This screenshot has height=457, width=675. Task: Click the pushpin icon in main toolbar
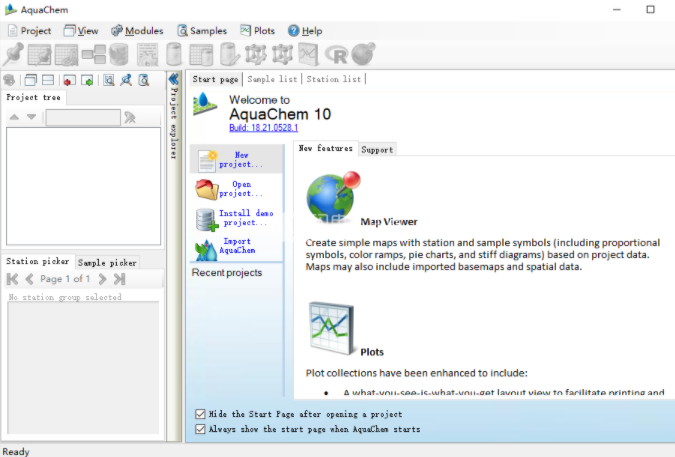tap(14, 54)
